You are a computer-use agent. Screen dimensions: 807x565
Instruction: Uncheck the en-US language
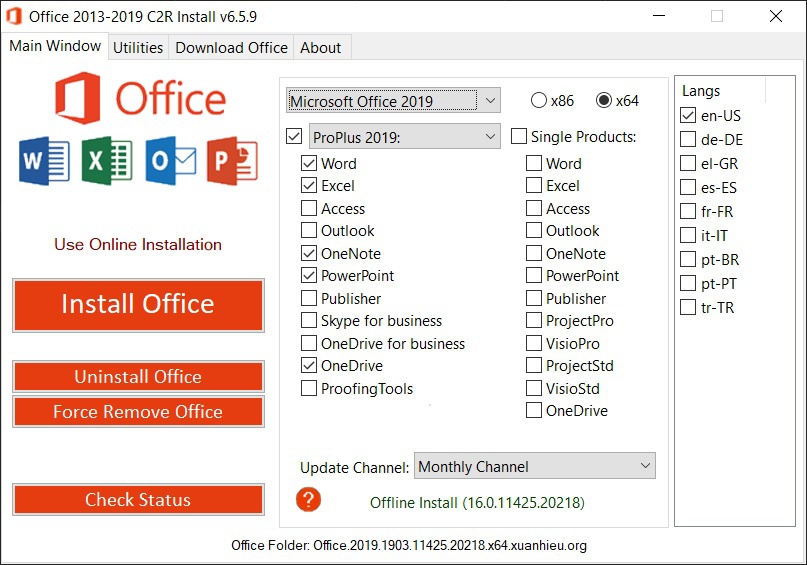click(x=688, y=115)
